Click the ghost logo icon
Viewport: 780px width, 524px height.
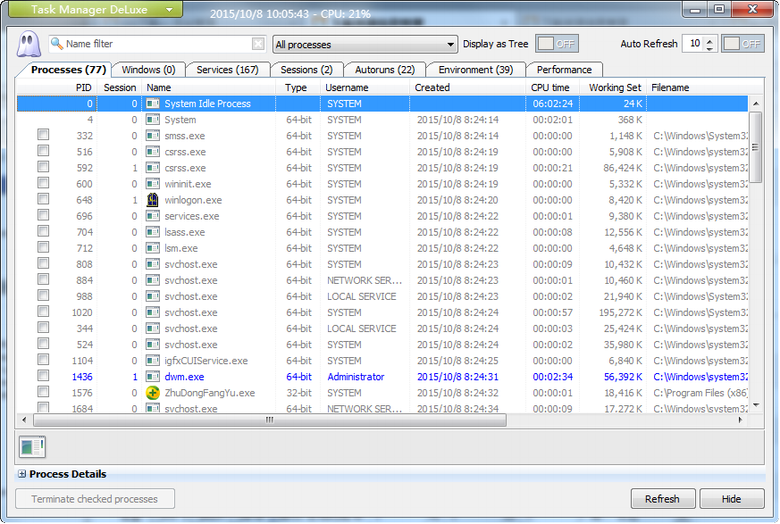(27, 44)
